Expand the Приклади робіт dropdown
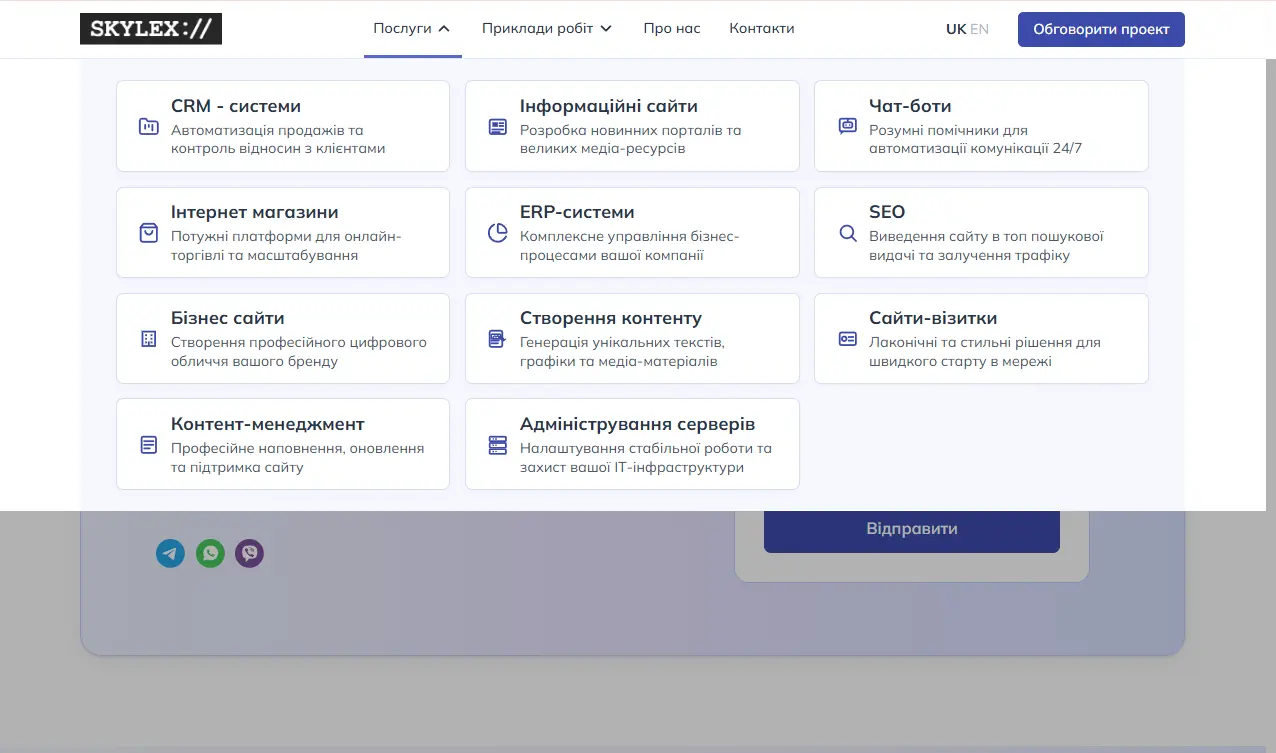Viewport: 1276px width, 753px height. pos(546,28)
